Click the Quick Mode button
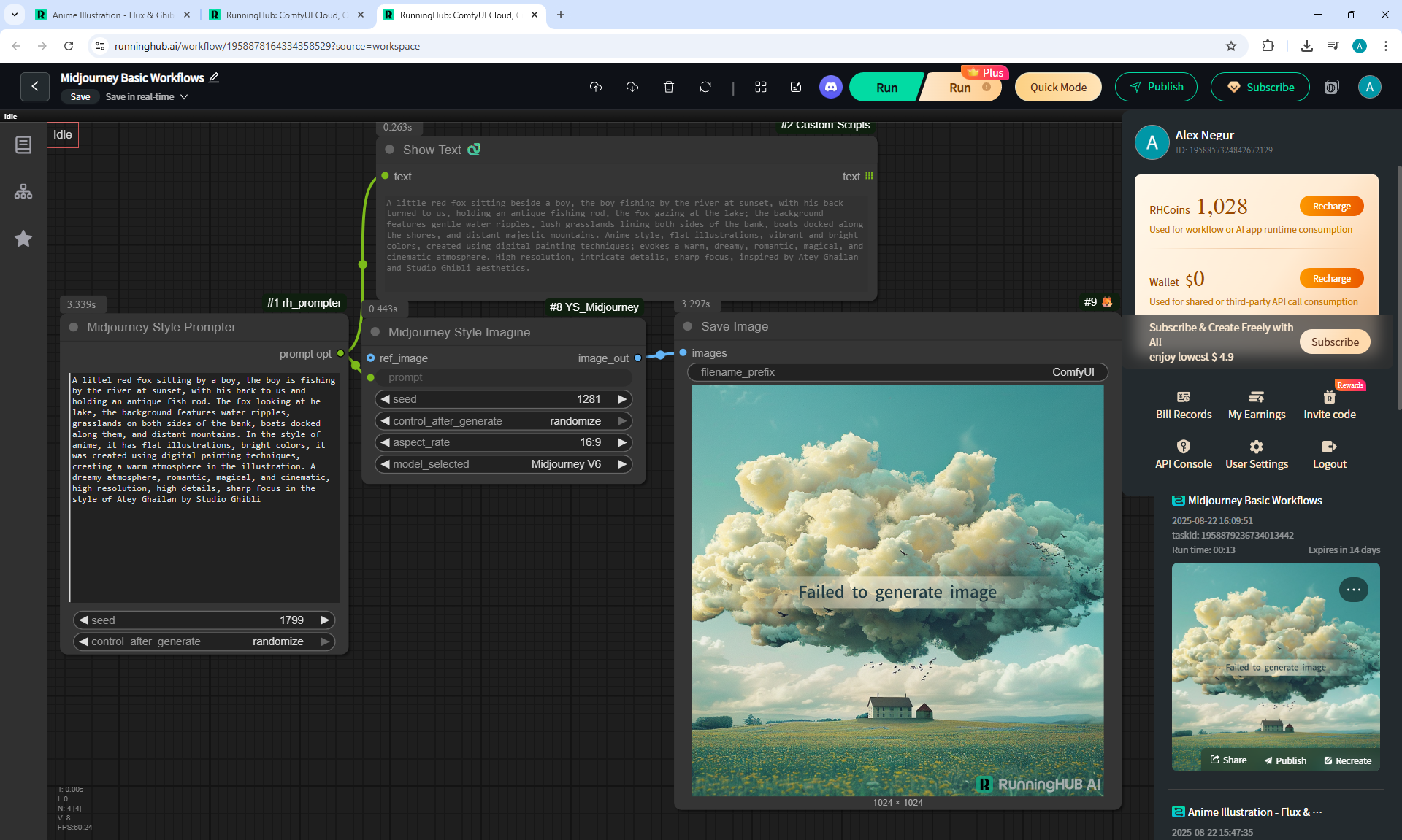Viewport: 1402px width, 840px height. click(1058, 87)
